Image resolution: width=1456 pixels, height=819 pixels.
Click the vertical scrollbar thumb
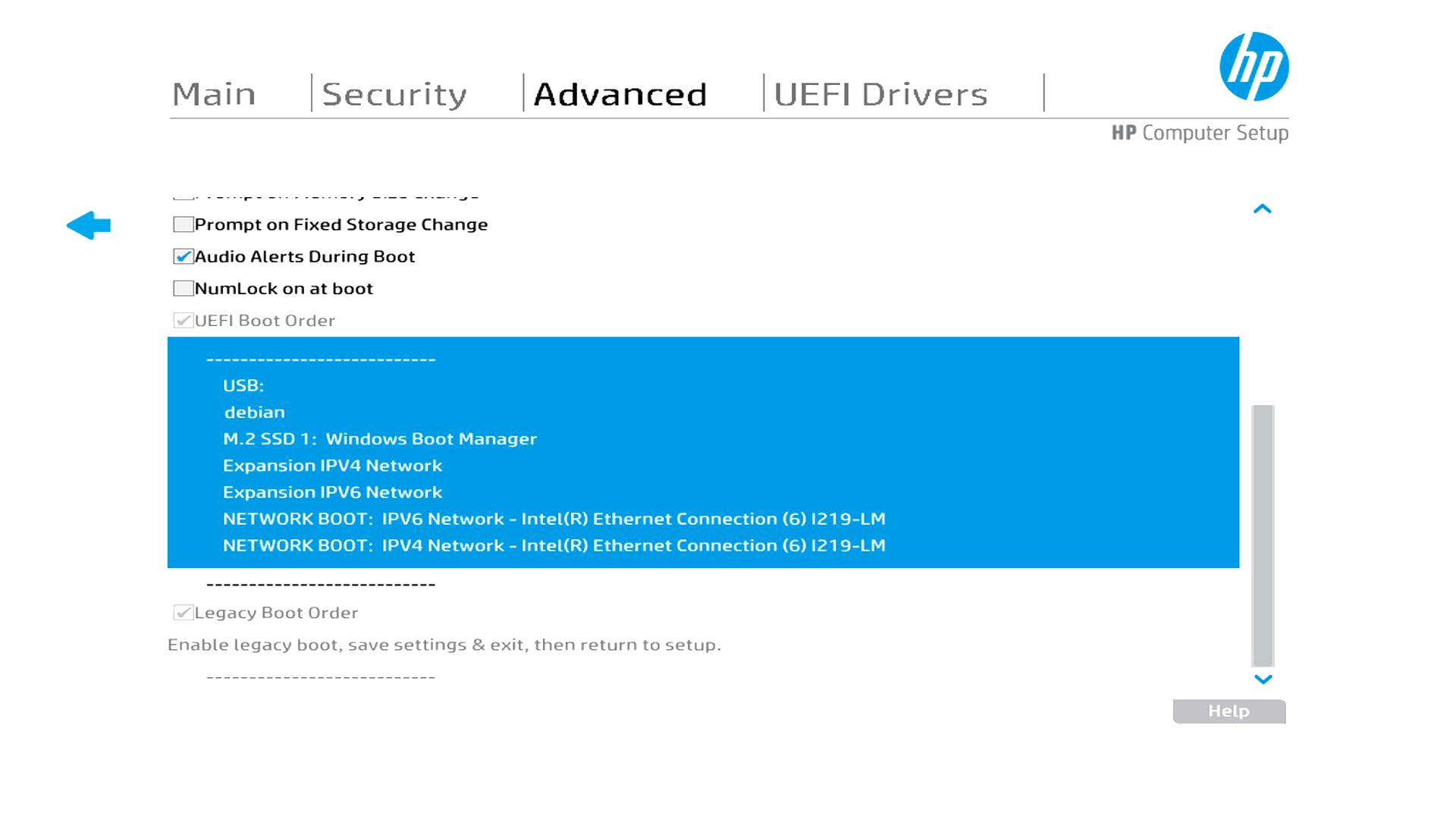tap(1263, 535)
